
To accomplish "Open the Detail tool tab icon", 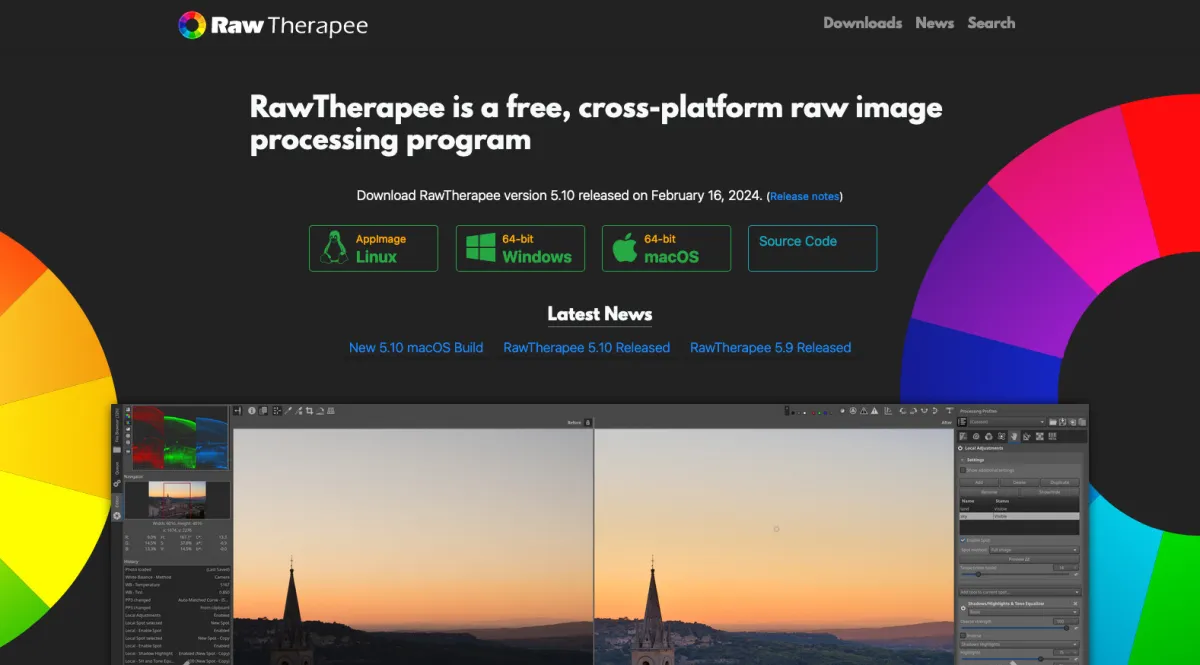I will (976, 437).
